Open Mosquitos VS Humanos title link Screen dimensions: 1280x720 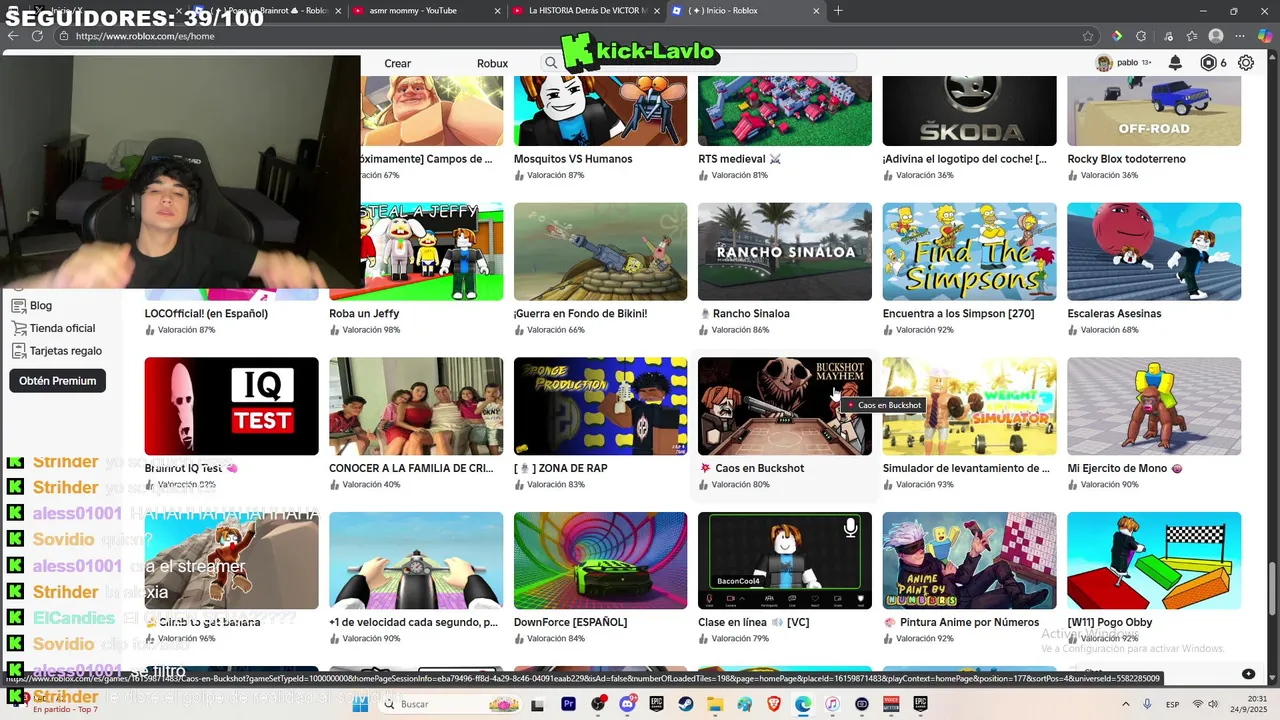573,159
